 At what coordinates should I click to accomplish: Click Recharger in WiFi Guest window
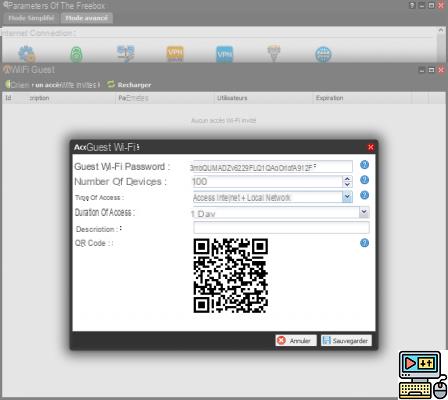(129, 85)
